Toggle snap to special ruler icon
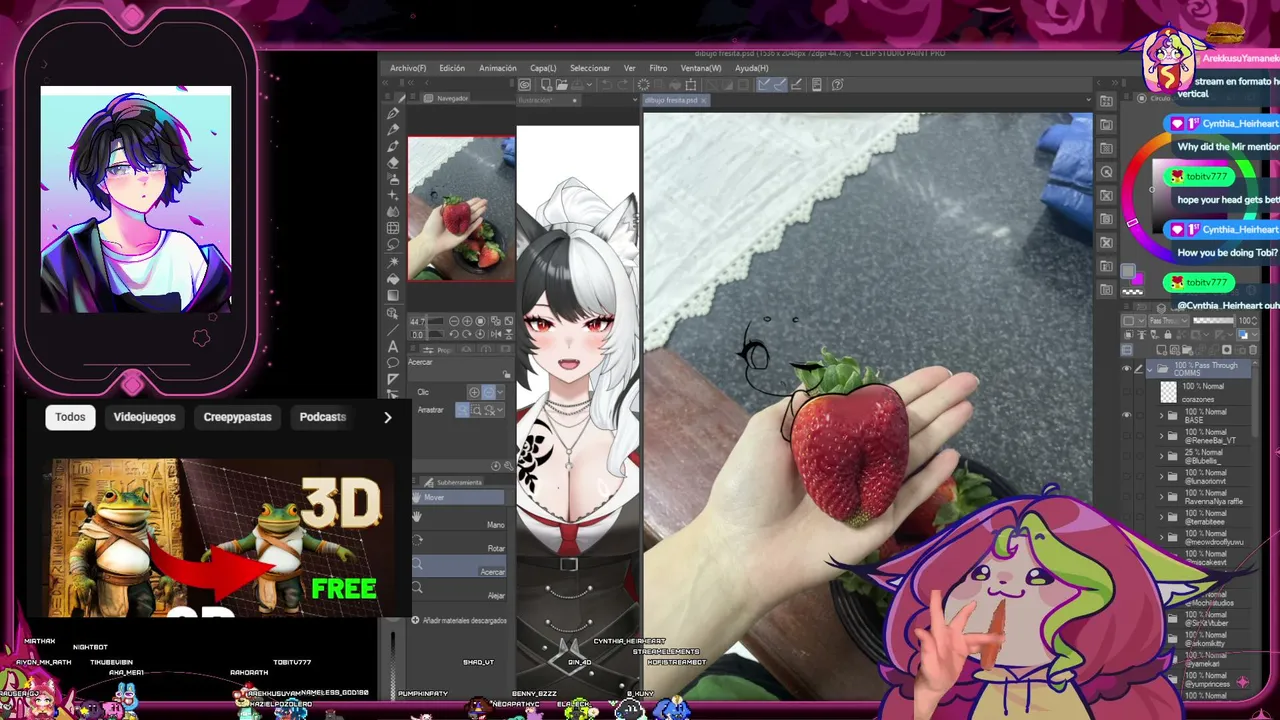1280x720 pixels. [x=781, y=85]
